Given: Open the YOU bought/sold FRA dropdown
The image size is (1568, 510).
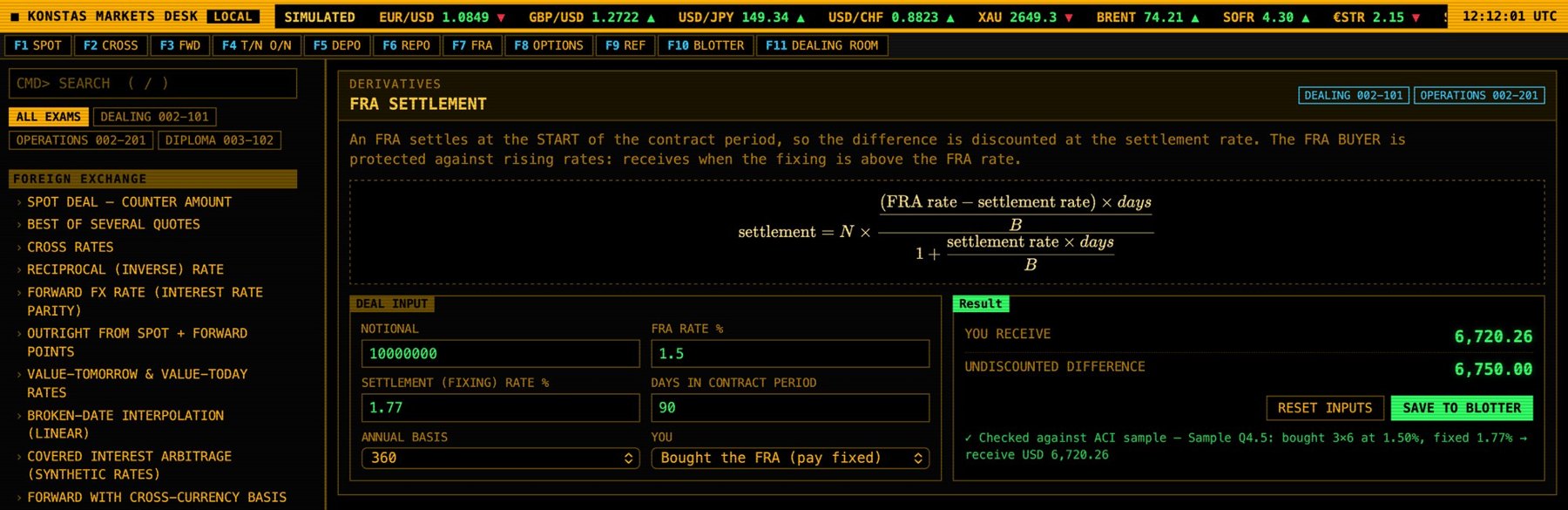Looking at the screenshot, I should pyautogui.click(x=790, y=459).
